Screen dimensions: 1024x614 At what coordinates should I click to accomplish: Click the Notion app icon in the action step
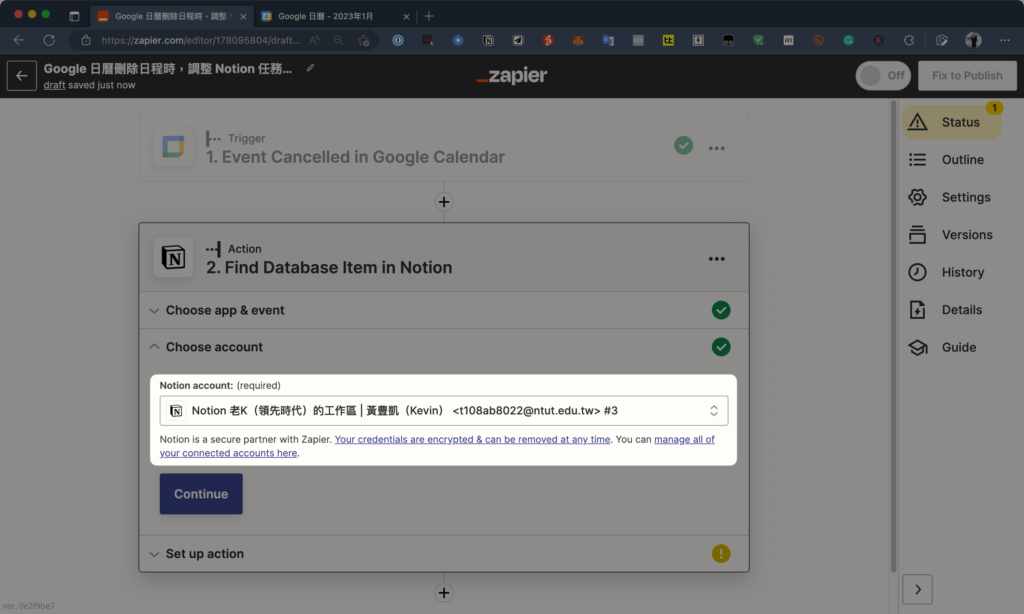(x=173, y=257)
